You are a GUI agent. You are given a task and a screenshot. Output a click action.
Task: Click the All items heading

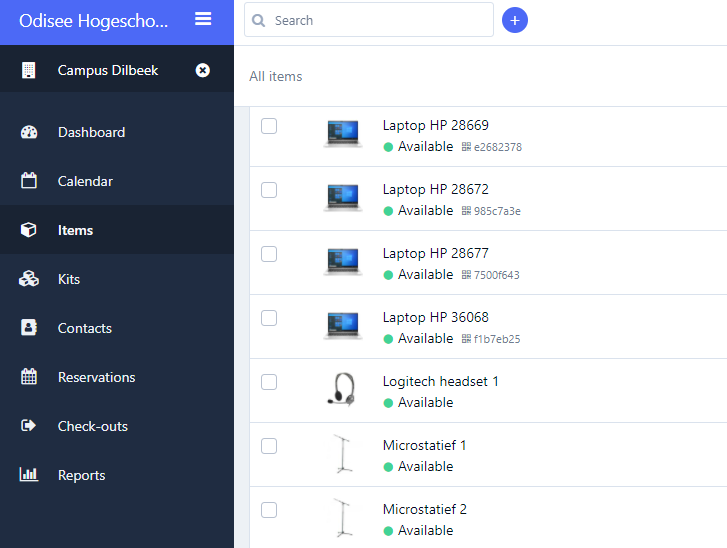pos(275,76)
